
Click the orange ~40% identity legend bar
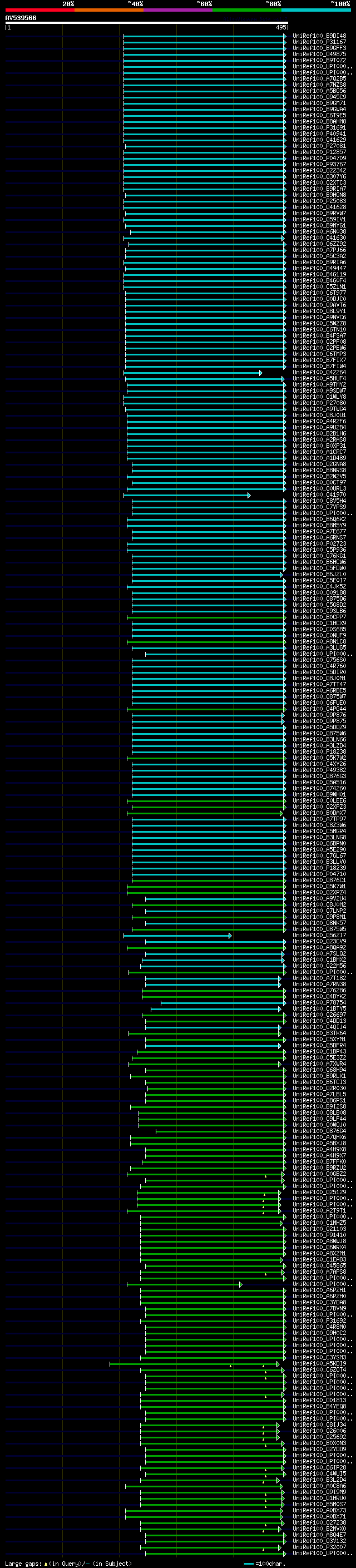tap(109, 11)
